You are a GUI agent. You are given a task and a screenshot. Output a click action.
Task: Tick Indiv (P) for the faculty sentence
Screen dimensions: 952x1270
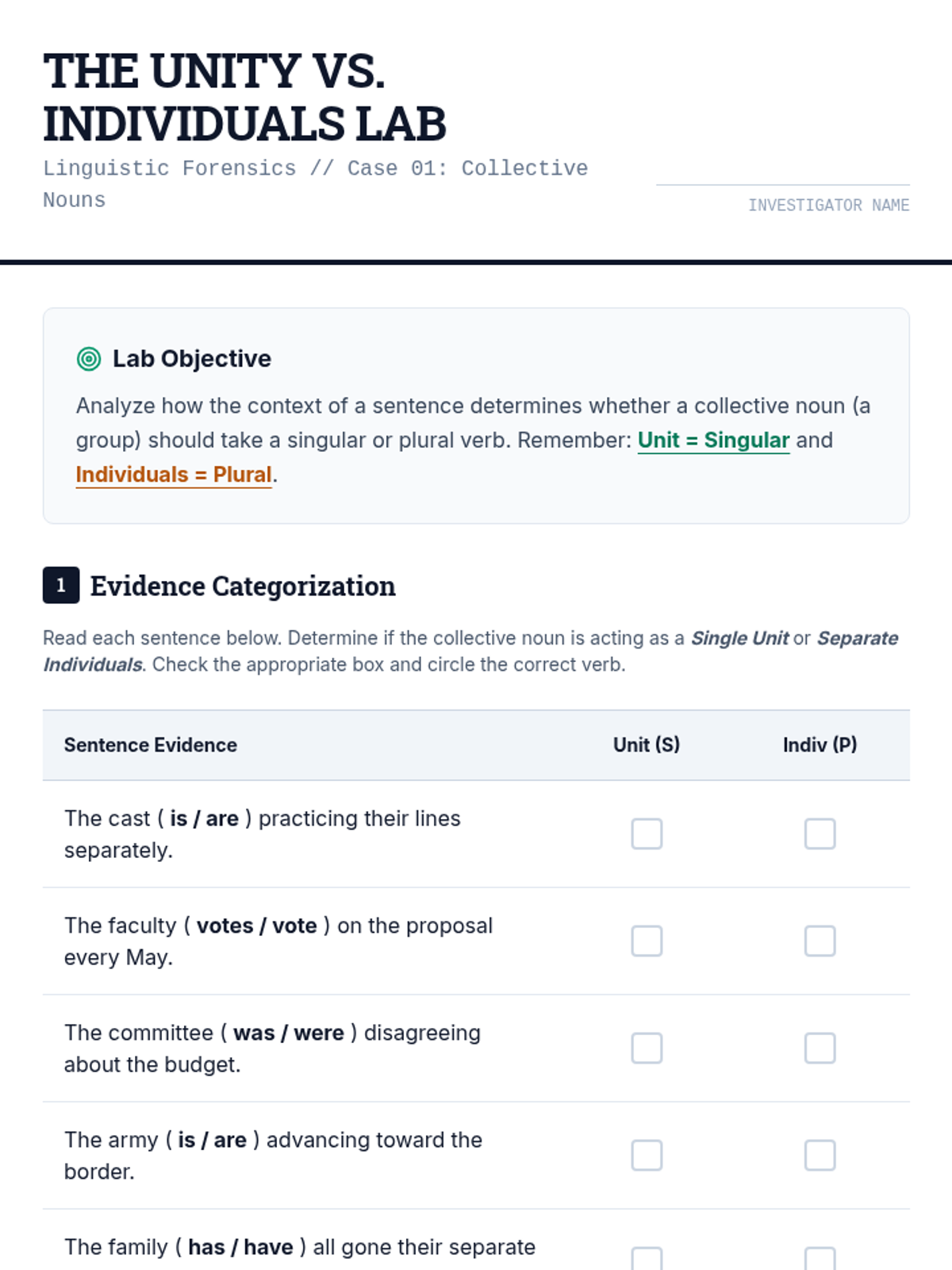(820, 941)
